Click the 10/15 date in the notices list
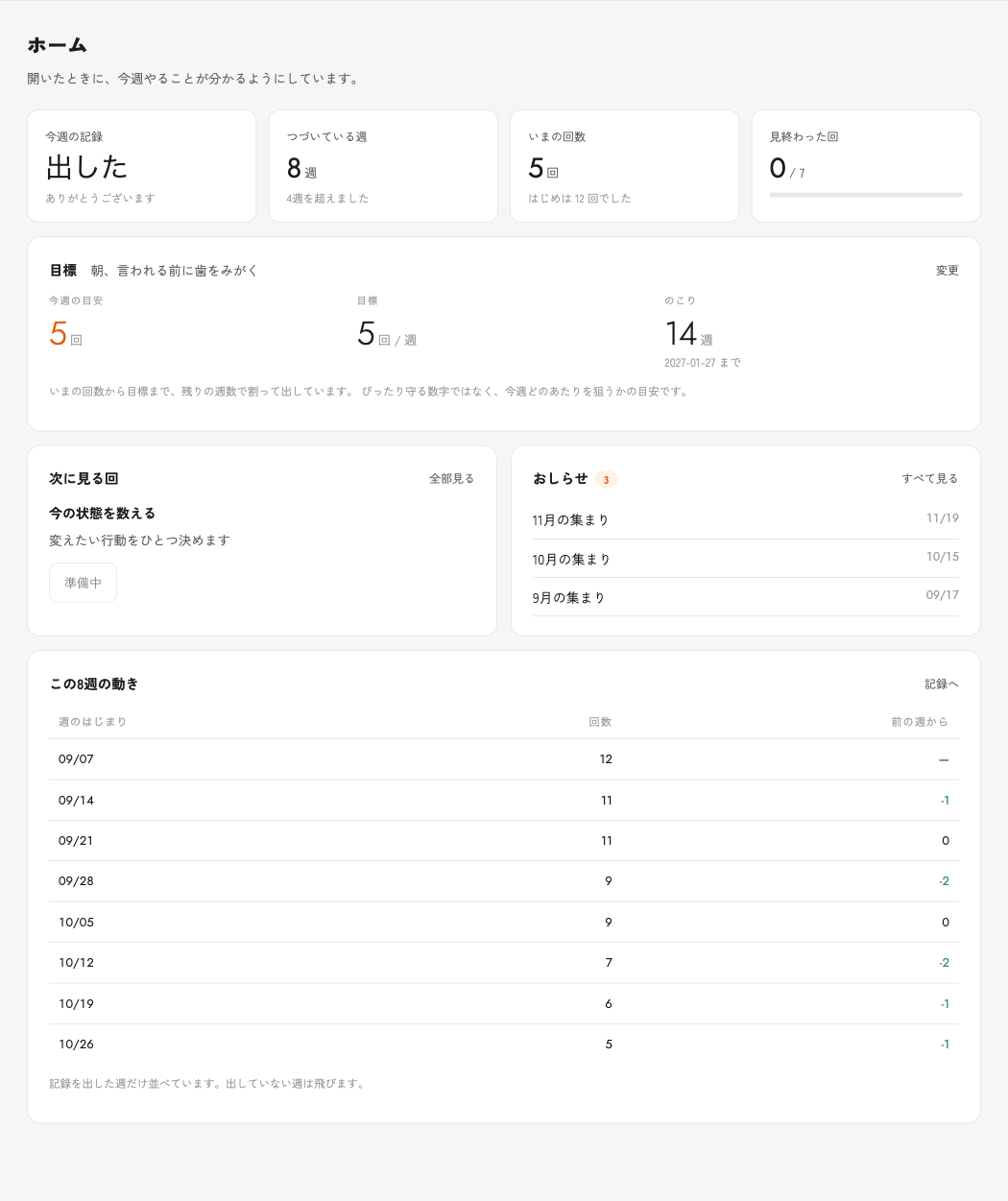The height and width of the screenshot is (1201, 1008). [943, 557]
